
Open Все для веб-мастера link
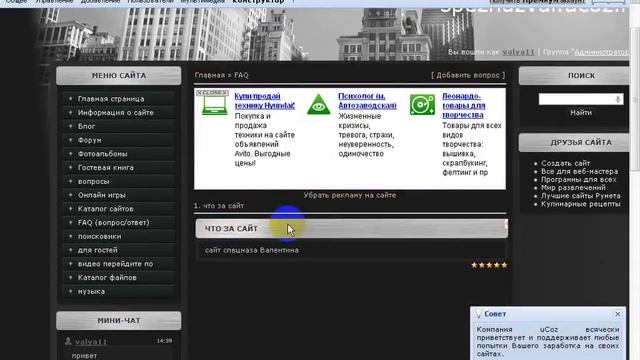tap(579, 171)
